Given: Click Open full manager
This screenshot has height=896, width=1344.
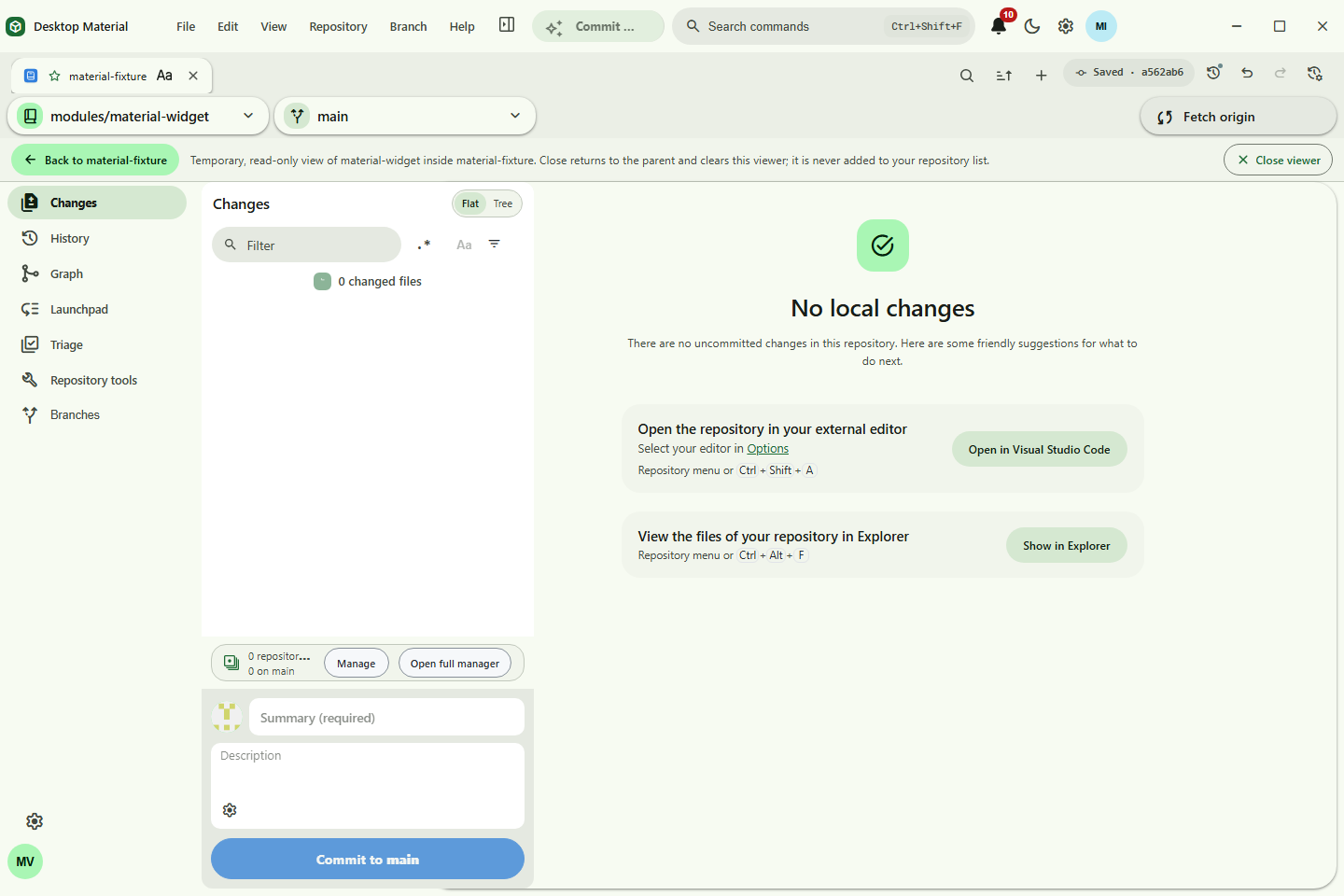Looking at the screenshot, I should pyautogui.click(x=455, y=663).
